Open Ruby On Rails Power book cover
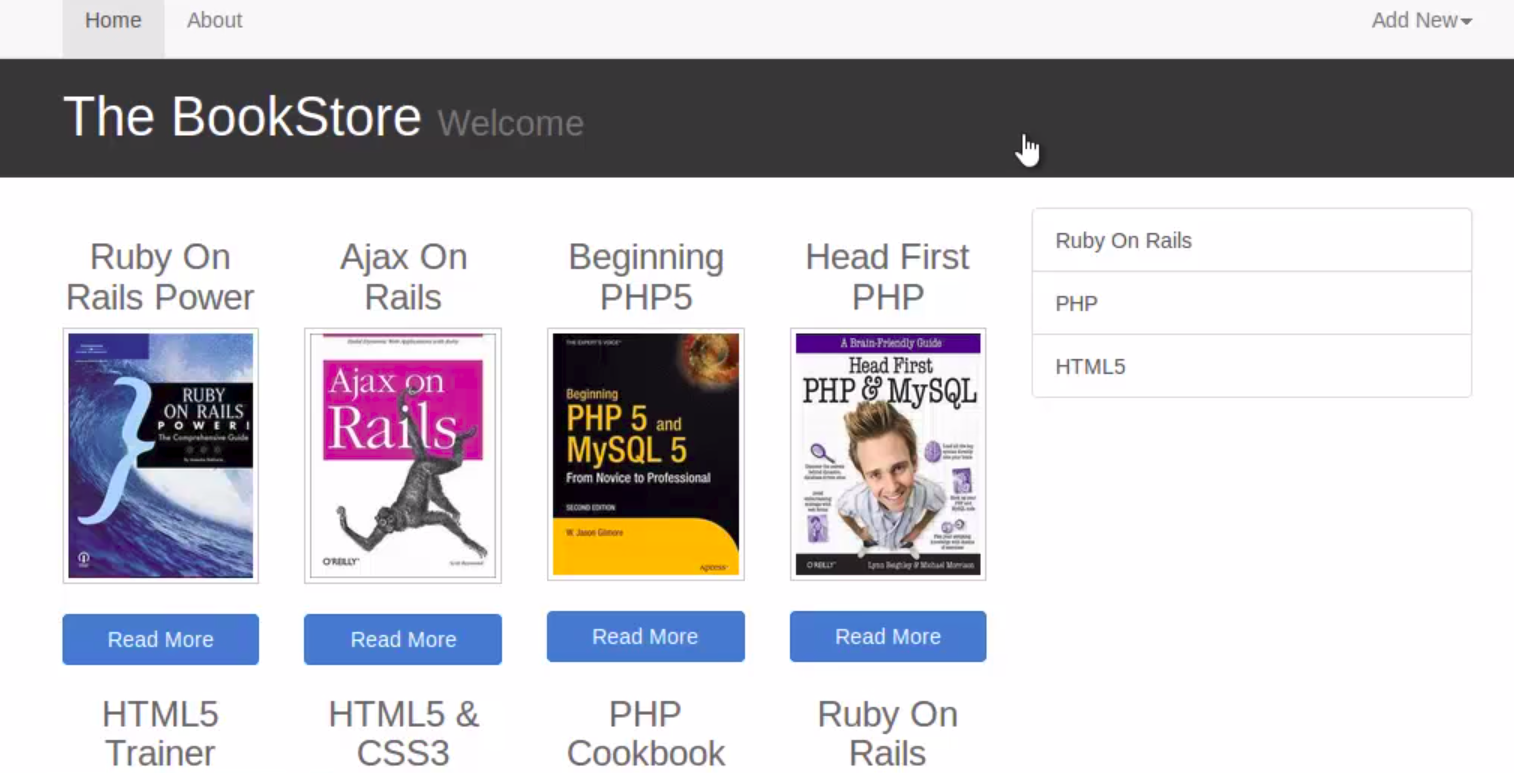Image resolution: width=1514 pixels, height=773 pixels. pos(161,456)
